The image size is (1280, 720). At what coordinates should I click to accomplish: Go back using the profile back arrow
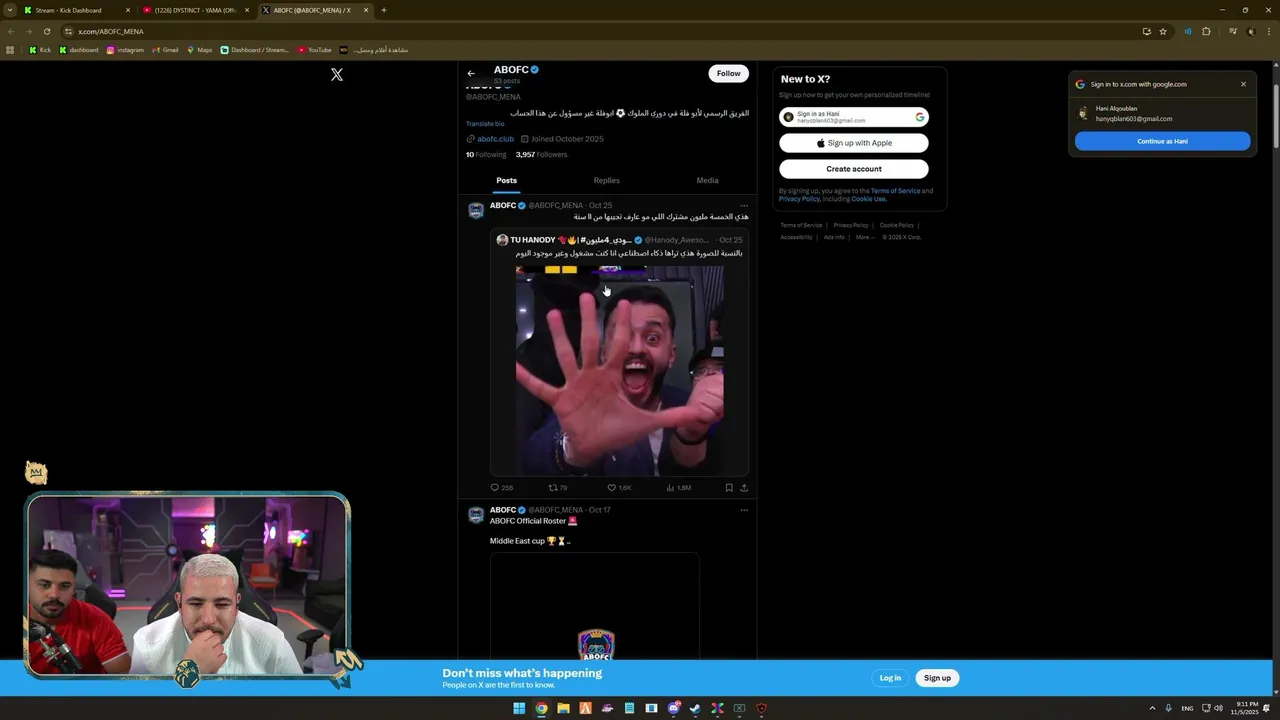point(471,73)
